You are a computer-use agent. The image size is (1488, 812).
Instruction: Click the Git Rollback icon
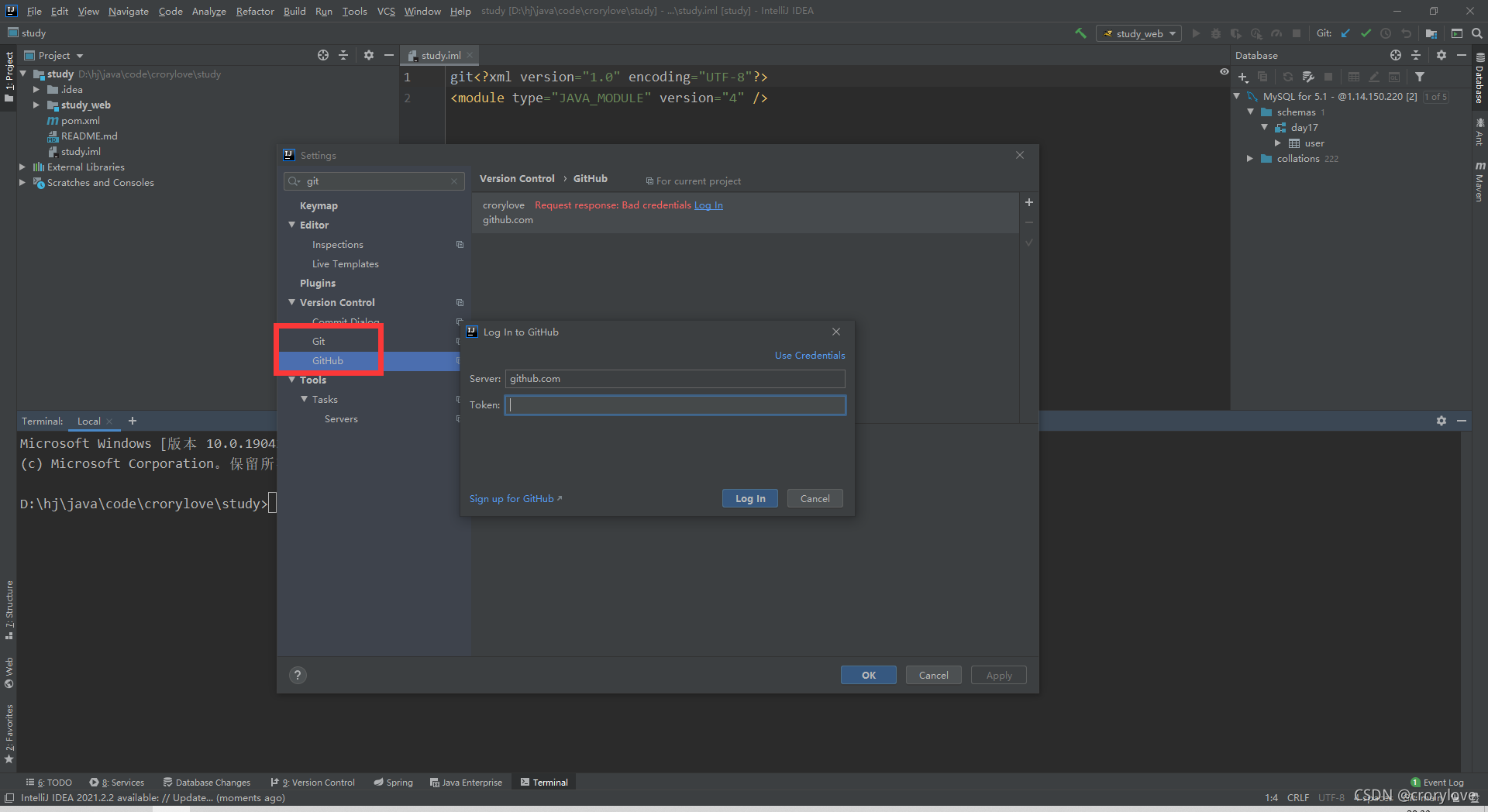[x=1406, y=33]
